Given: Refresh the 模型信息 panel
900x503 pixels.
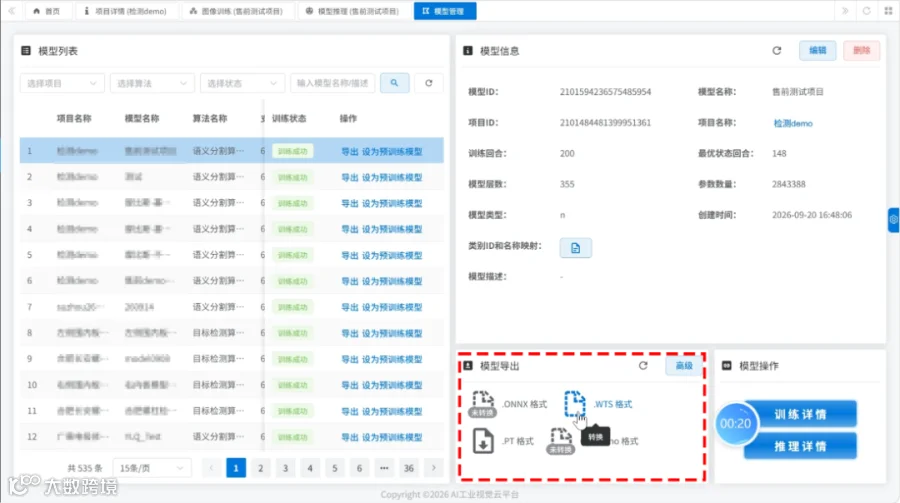Looking at the screenshot, I should point(777,51).
